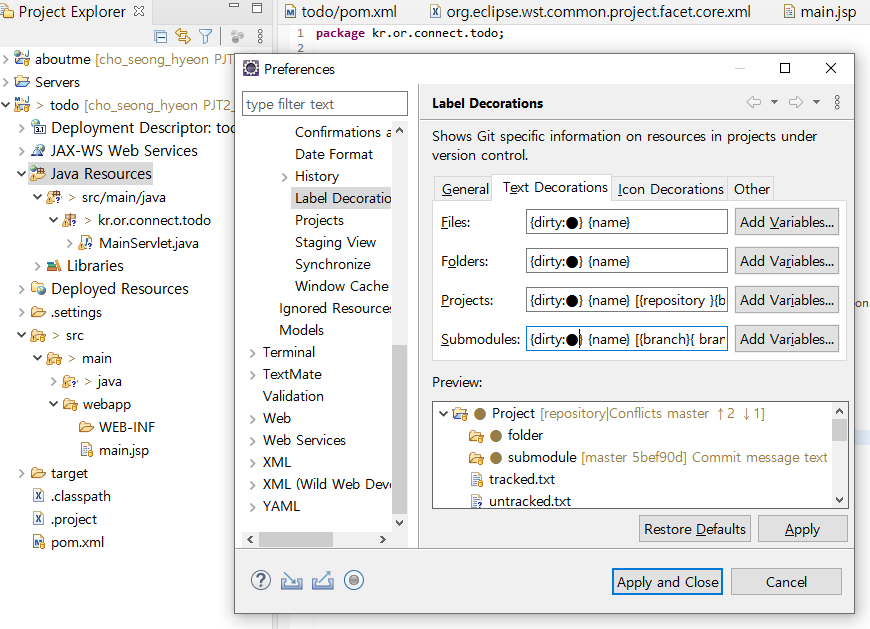Expand History preferences node
The image size is (870, 629).
click(285, 177)
